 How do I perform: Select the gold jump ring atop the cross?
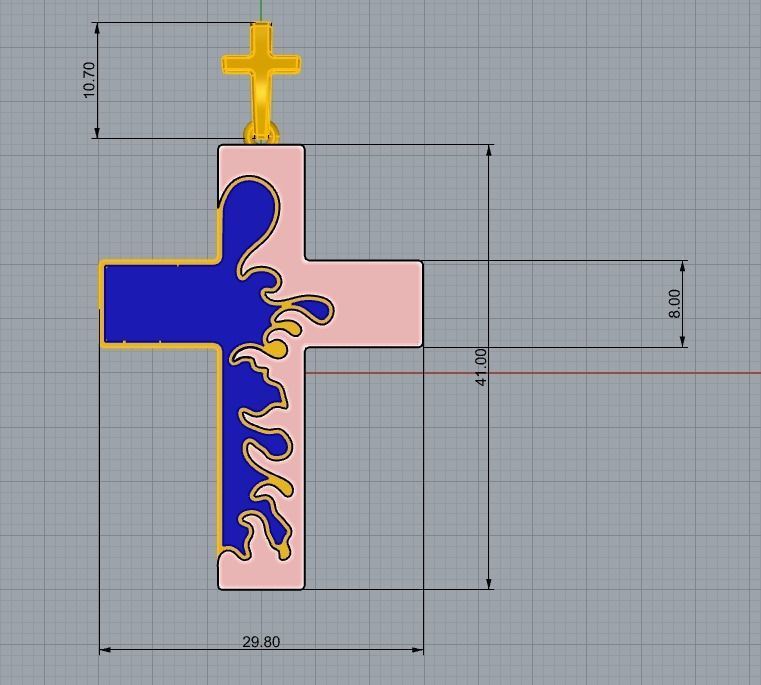[261, 134]
